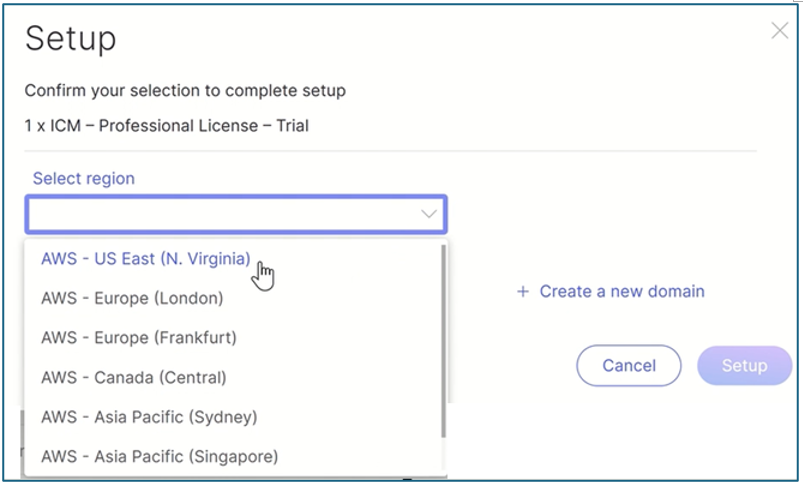Screen dimensions: 803x487
Task: Click the plus icon beside Create a new domain
Action: pos(522,292)
